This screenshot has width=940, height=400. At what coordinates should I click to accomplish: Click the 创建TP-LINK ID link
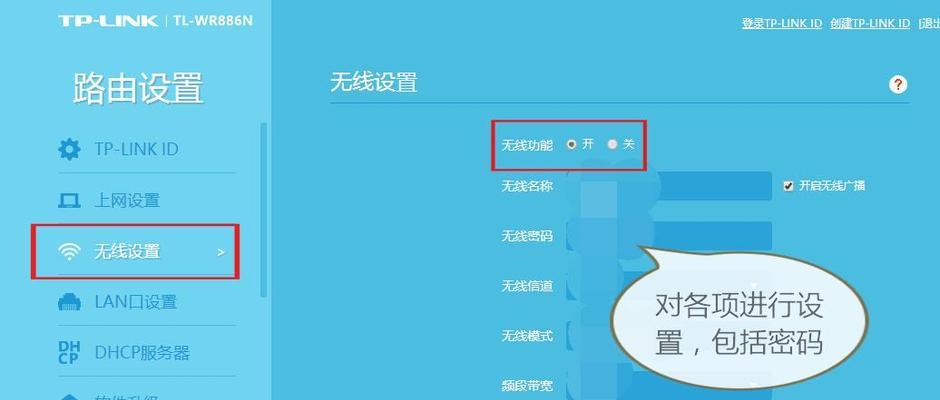coord(870,23)
